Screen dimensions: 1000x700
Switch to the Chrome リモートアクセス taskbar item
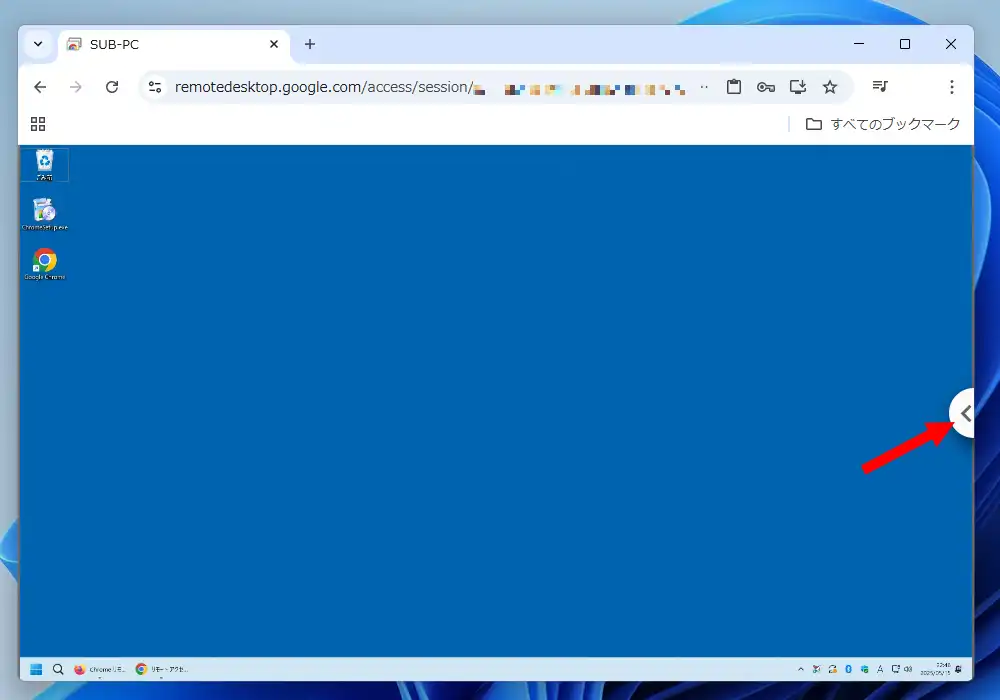pyautogui.click(x=162, y=669)
